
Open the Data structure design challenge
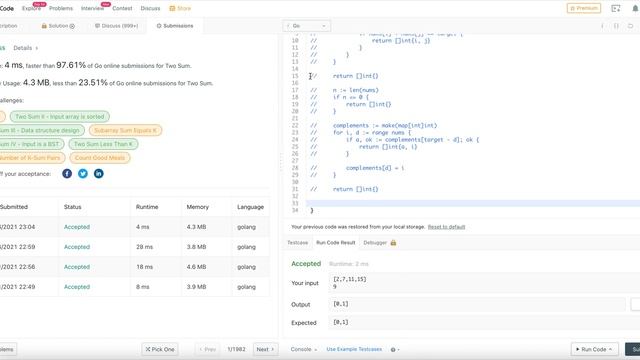click(41, 130)
